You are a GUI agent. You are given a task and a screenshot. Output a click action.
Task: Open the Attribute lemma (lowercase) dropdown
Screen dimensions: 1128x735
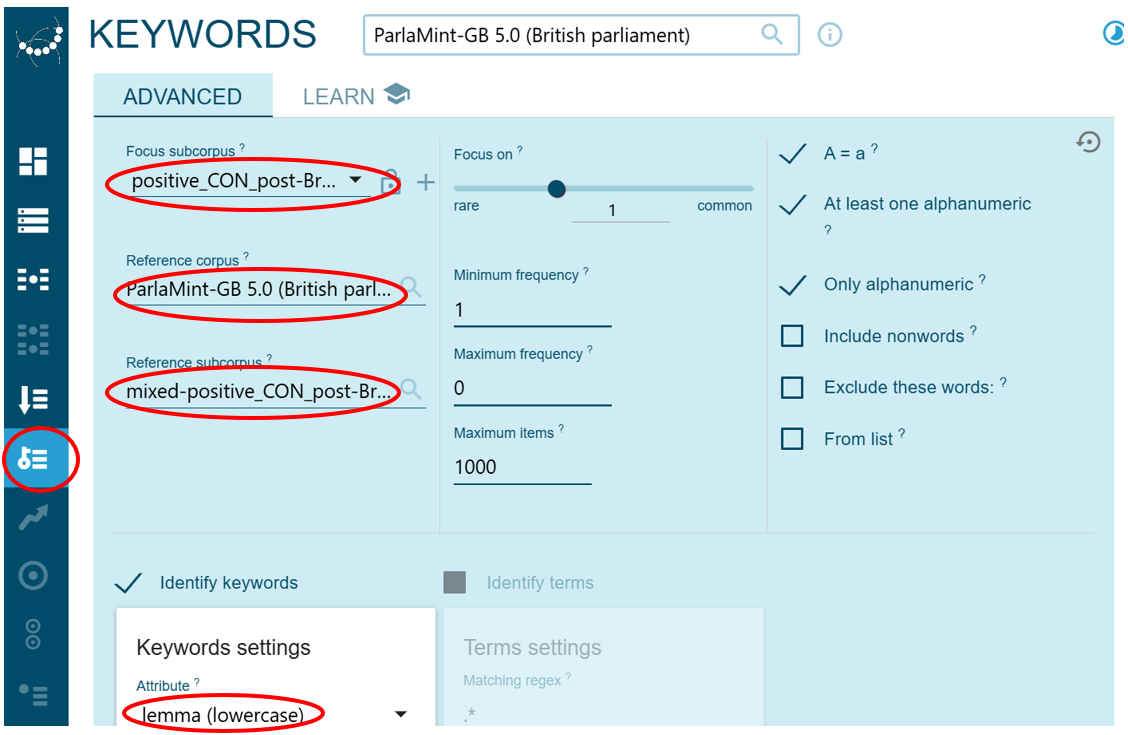[400, 714]
